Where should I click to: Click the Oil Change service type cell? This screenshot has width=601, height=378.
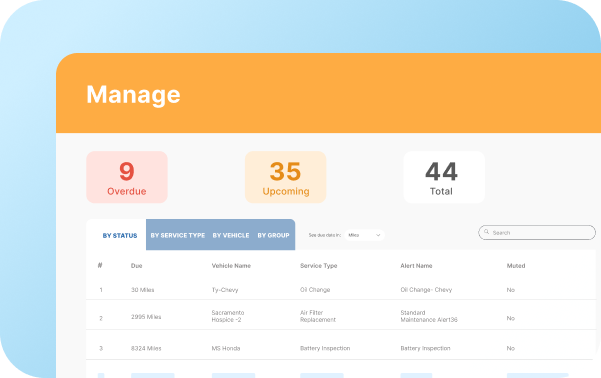pyautogui.click(x=315, y=290)
